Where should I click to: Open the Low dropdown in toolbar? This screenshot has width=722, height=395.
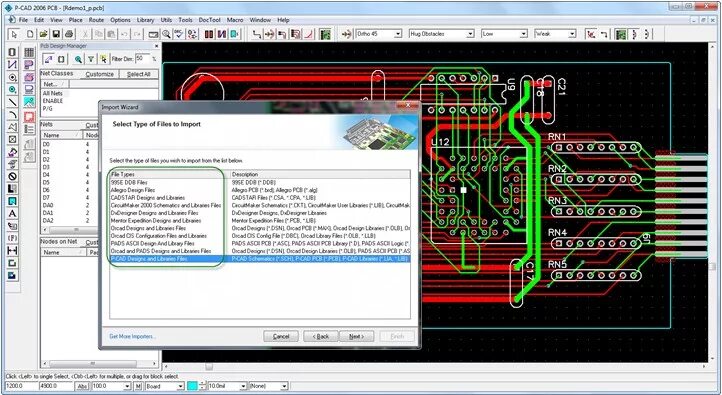tap(524, 34)
